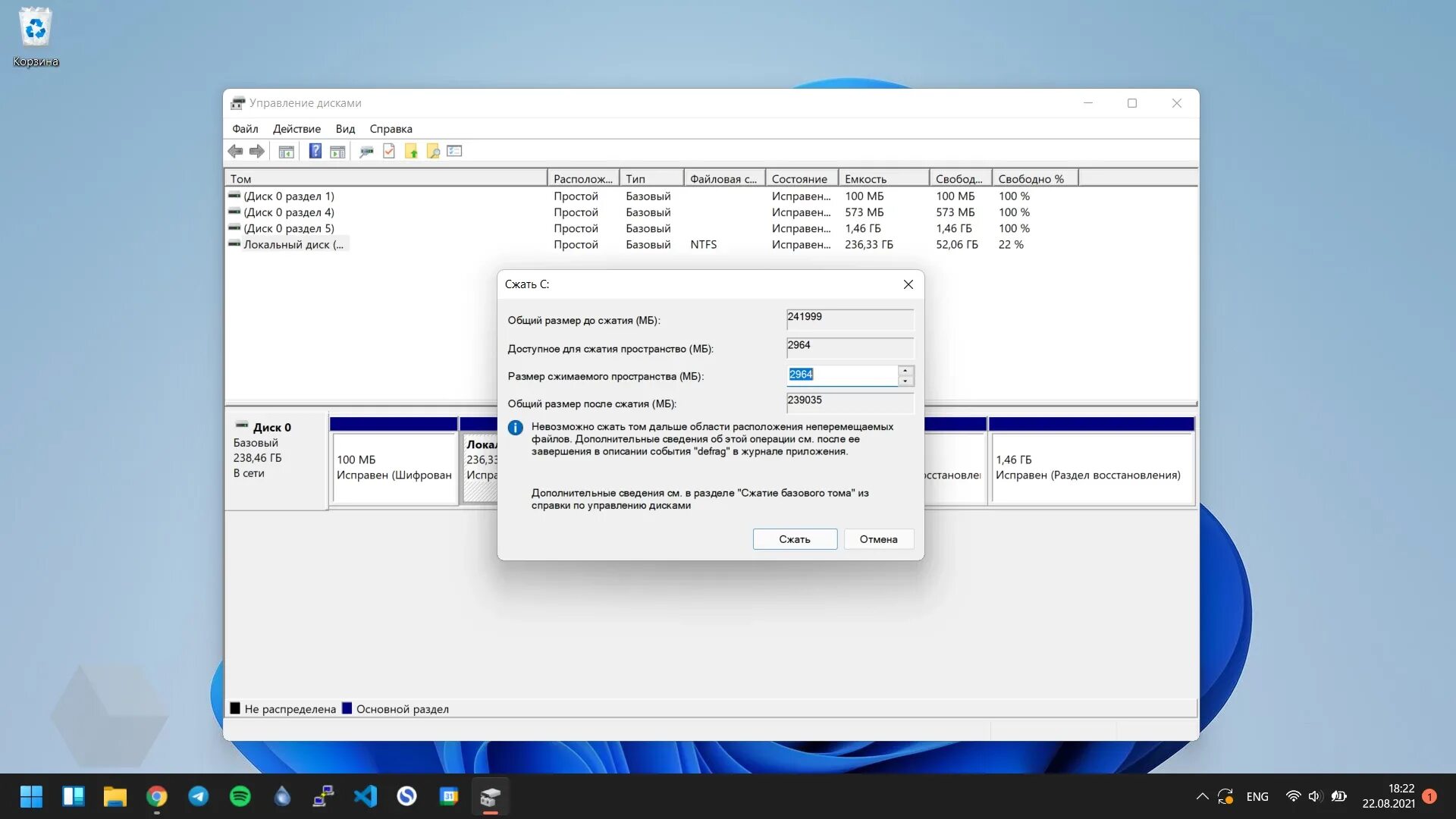Click the Forward arrow in the toolbar

click(257, 152)
